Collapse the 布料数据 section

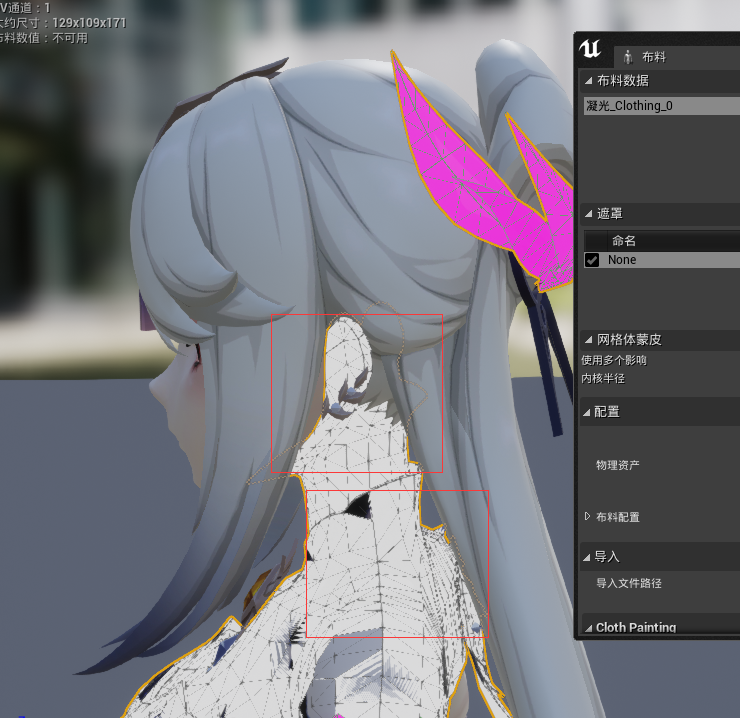point(589,81)
